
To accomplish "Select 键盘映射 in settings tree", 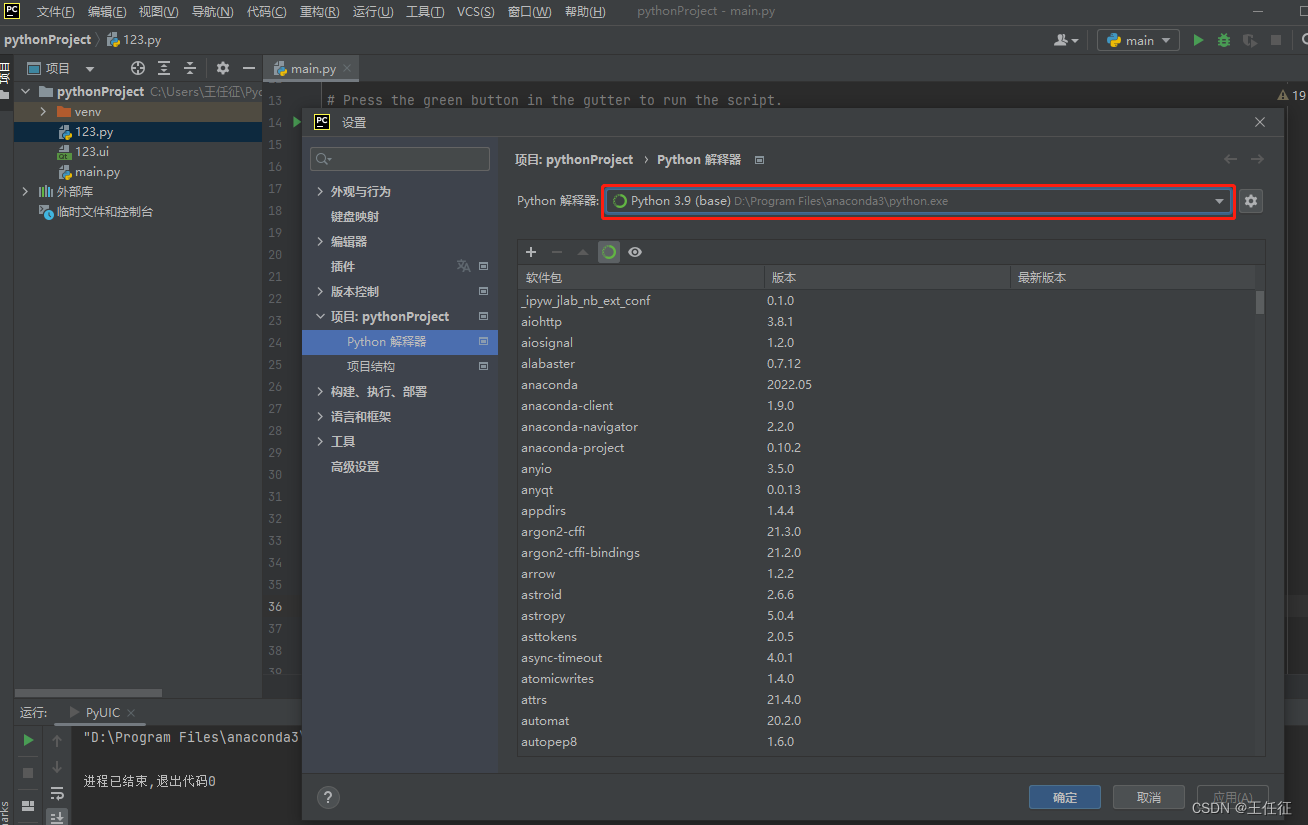I will 355,216.
